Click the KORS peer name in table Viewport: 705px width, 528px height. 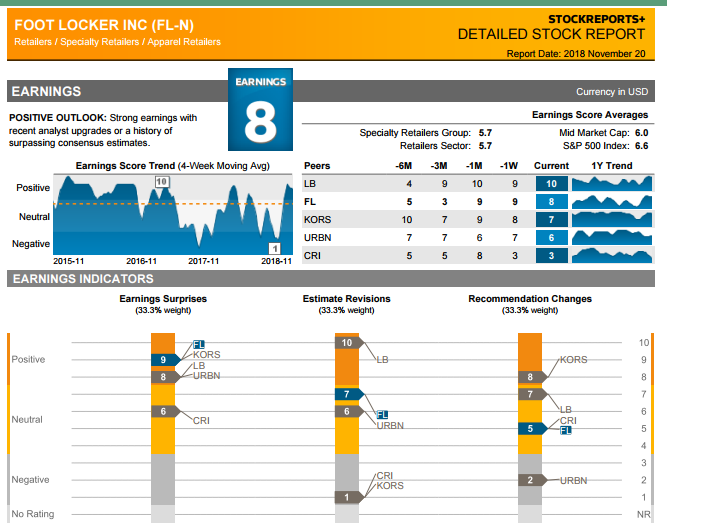317,219
